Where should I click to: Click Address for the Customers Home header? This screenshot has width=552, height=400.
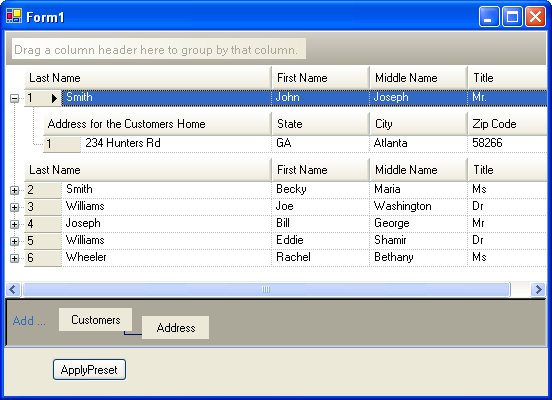click(157, 124)
